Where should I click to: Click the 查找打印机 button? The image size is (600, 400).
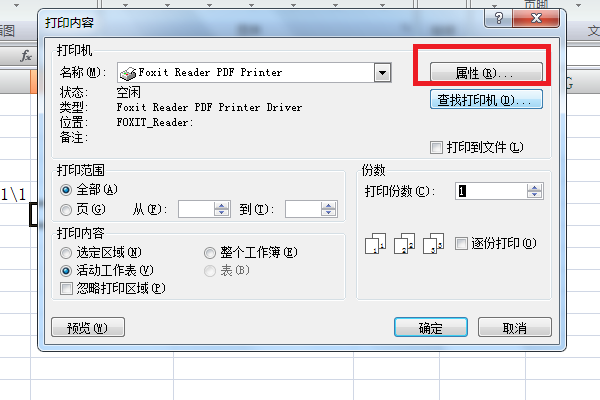point(486,100)
